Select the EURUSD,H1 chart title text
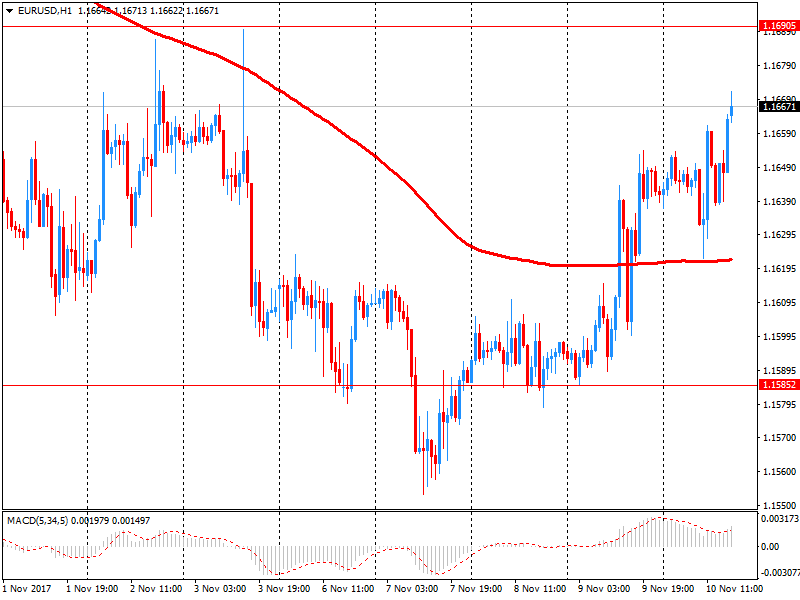The image size is (800, 600). click(45, 11)
